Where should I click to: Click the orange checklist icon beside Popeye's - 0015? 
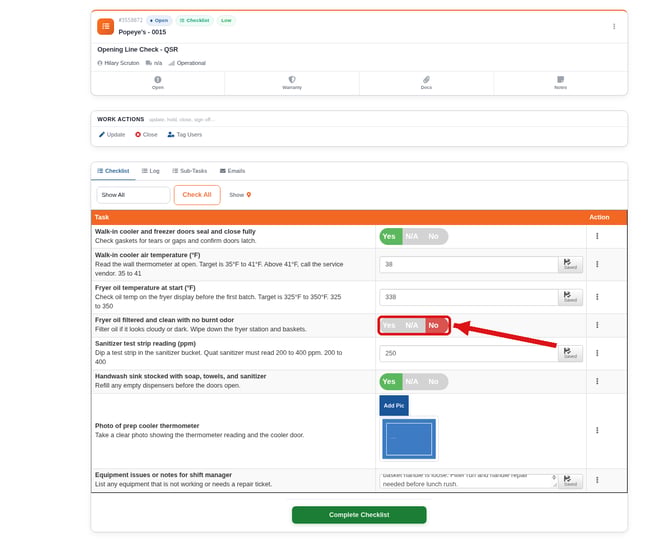pyautogui.click(x=106, y=26)
